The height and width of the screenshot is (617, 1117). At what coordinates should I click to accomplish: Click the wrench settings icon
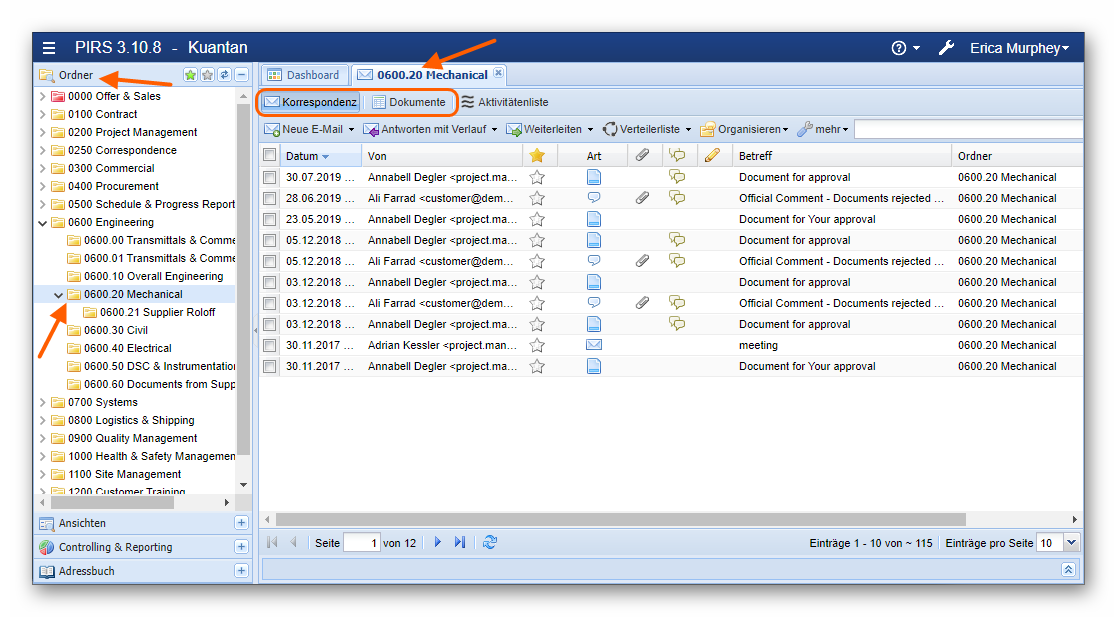(x=946, y=48)
